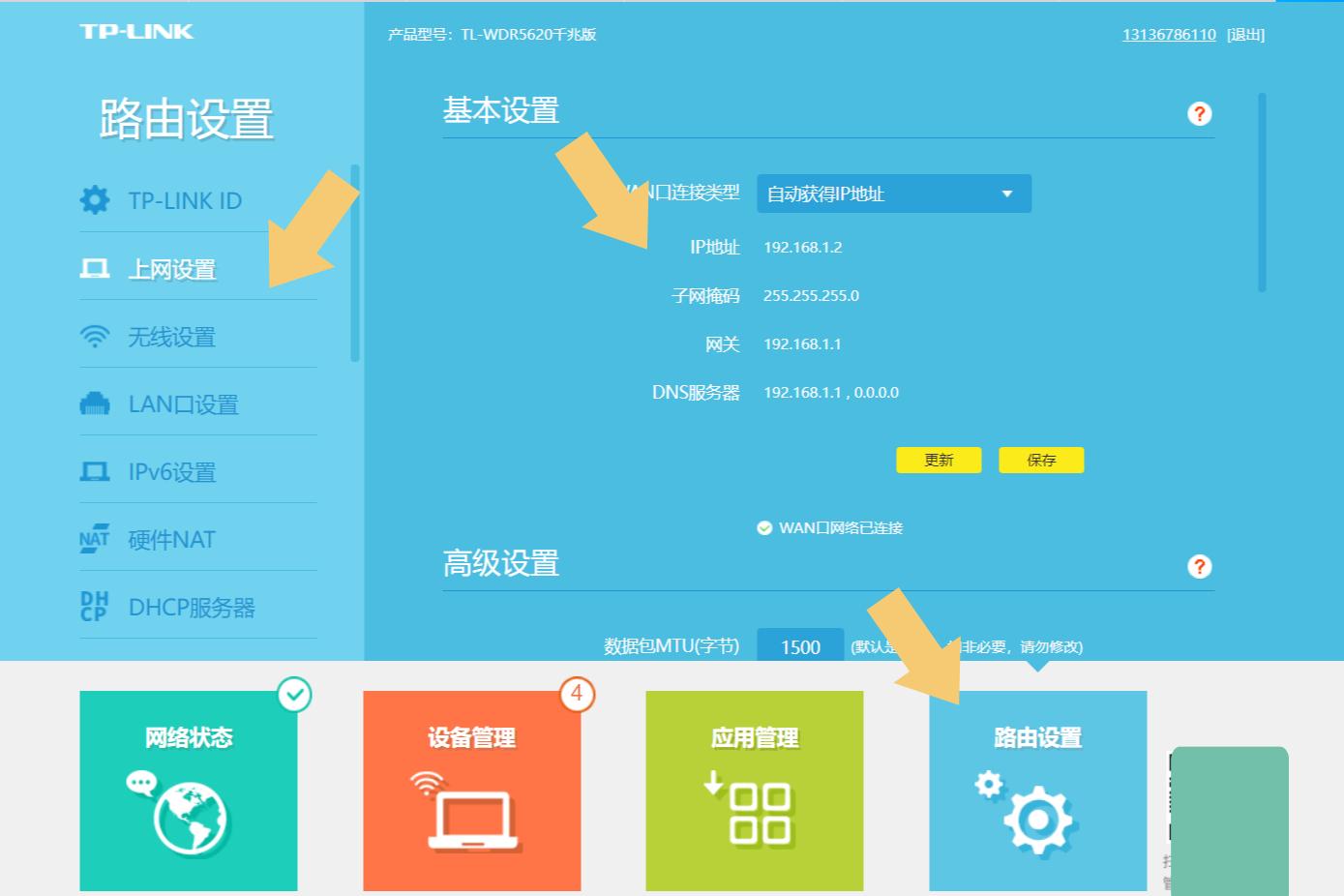1344x896 pixels.
Task: Click the WAN口网络已连接 status check icon
Action: pyautogui.click(x=764, y=528)
